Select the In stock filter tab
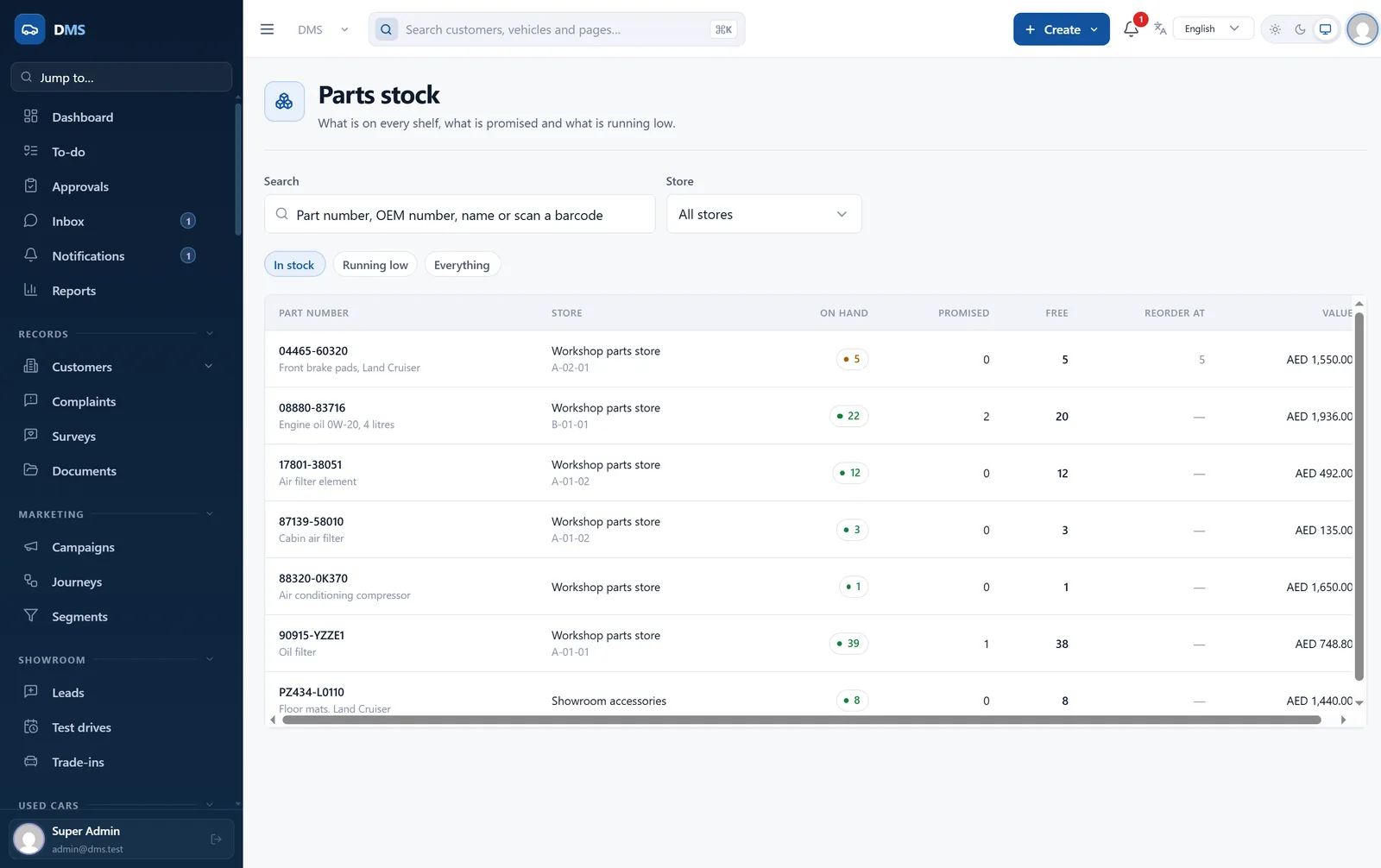Image resolution: width=1381 pixels, height=868 pixels. (x=294, y=265)
